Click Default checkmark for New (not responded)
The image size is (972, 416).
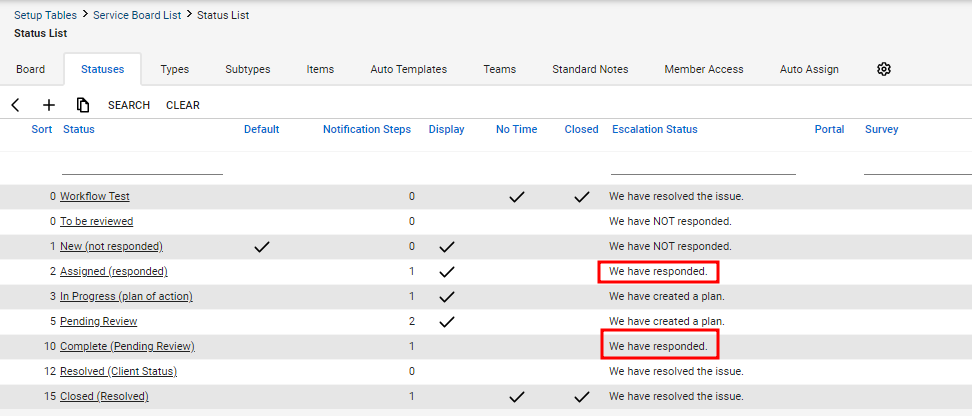262,247
